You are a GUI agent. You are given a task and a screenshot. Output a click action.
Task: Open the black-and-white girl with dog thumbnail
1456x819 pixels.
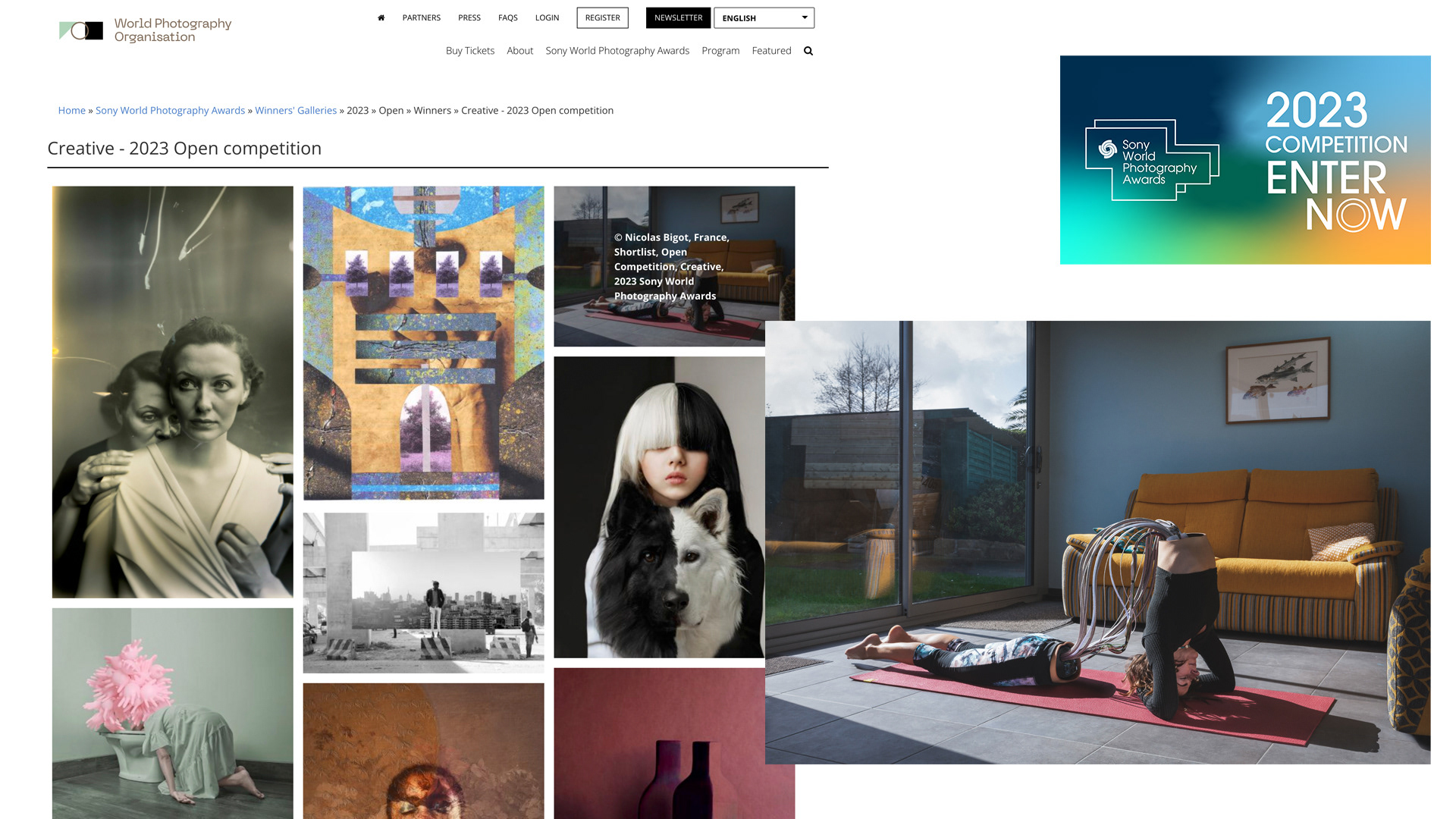click(659, 507)
